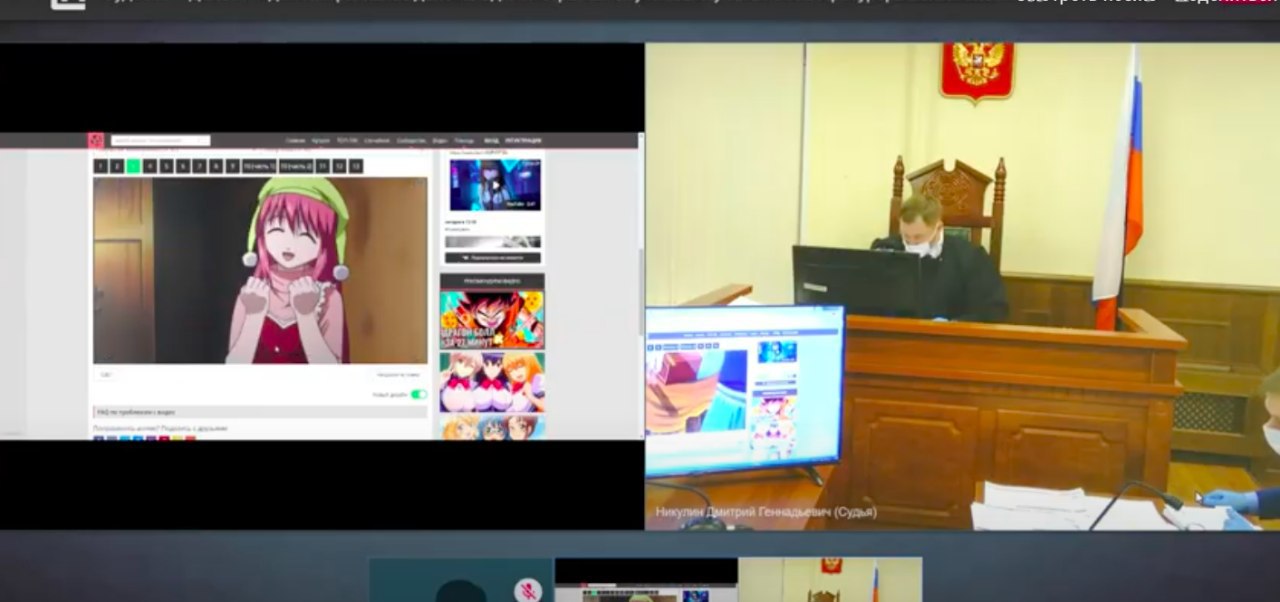Click 'Никулин Дмитрий Геннадьевич (Судья)' name label

[766, 511]
